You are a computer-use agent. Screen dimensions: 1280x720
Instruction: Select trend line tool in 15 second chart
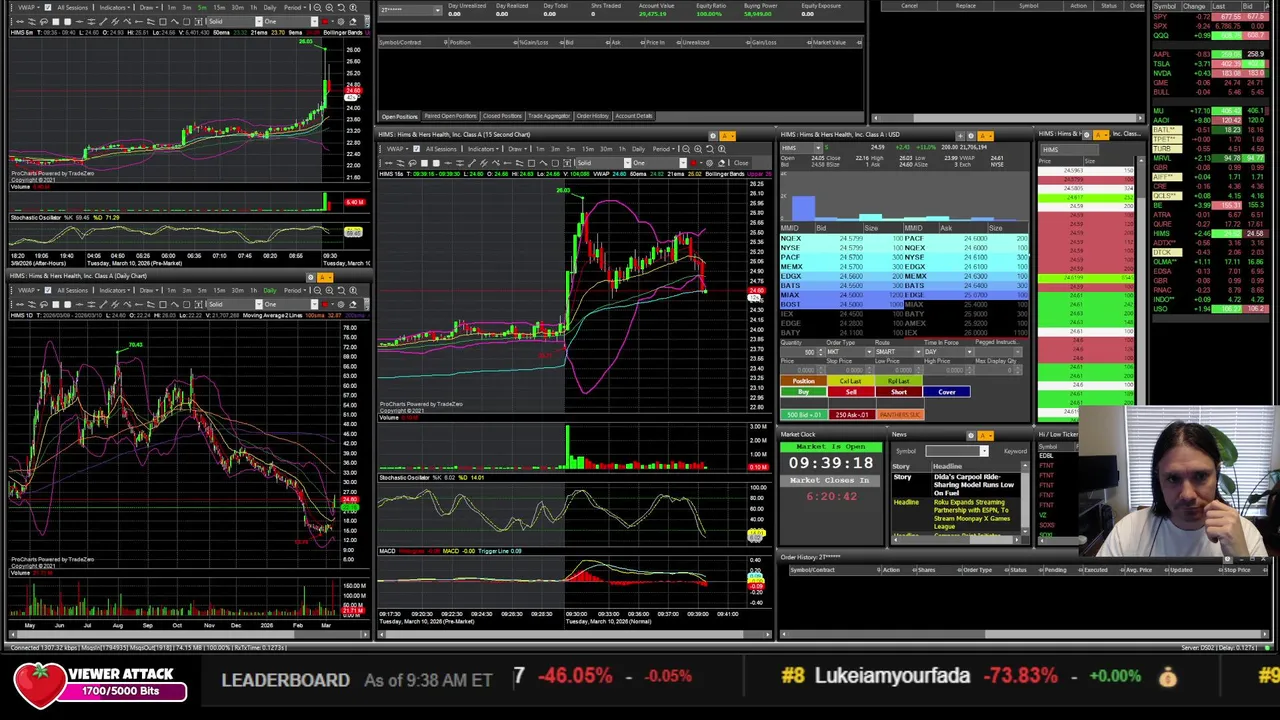pos(472,163)
